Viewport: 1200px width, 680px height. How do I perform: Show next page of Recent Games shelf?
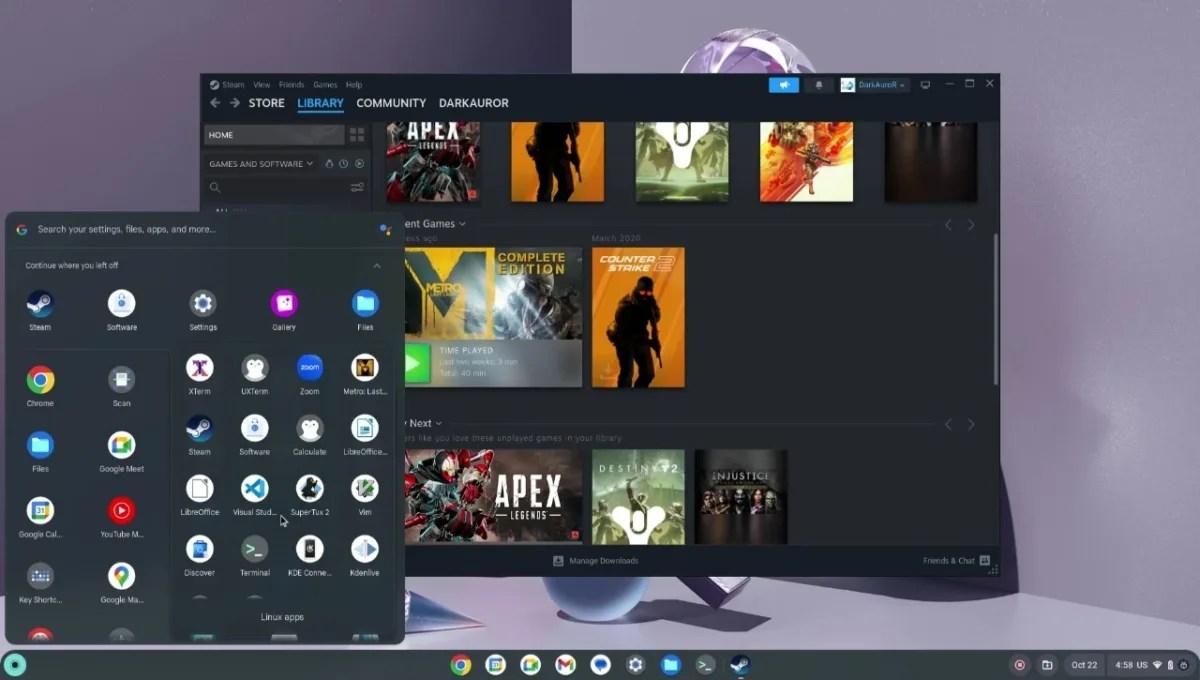[x=970, y=225]
